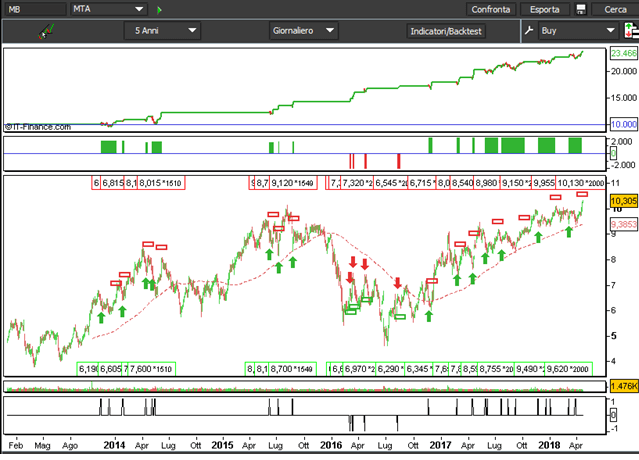Viewport: 639px width, 460px height.
Task: Click the MB ticker symbol field
Action: coord(35,9)
